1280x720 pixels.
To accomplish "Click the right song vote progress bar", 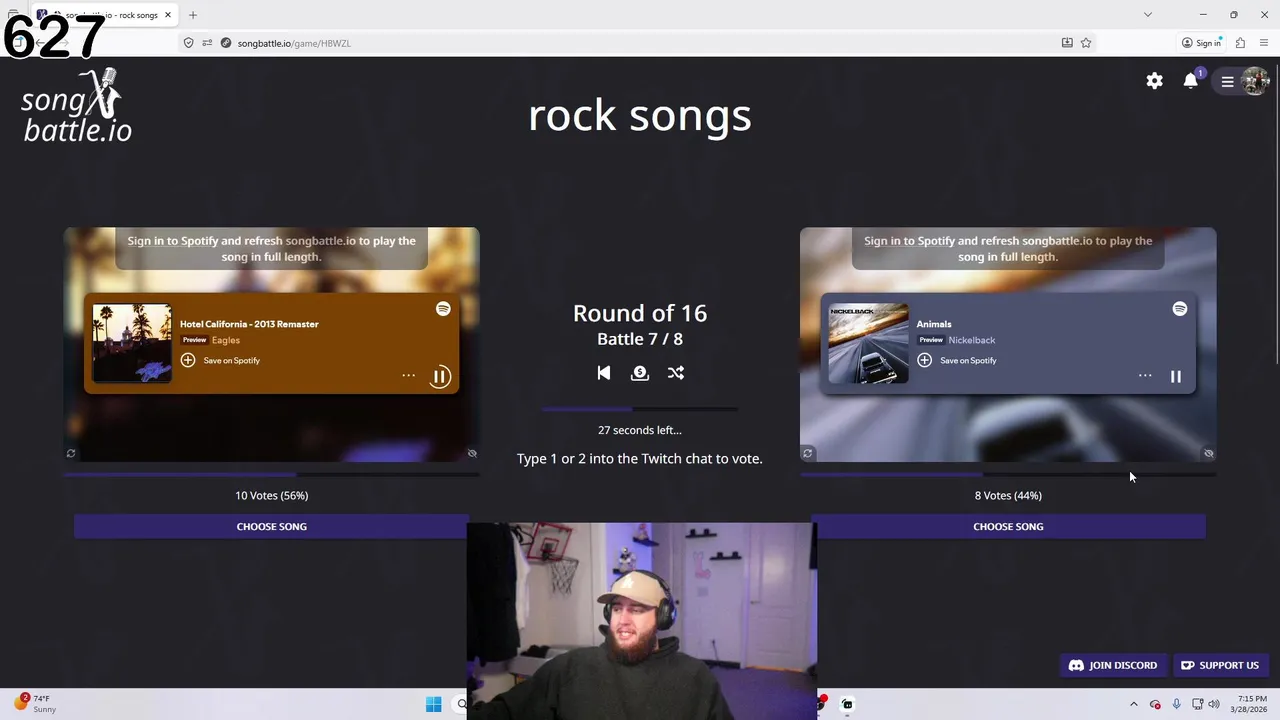I will coord(1008,475).
